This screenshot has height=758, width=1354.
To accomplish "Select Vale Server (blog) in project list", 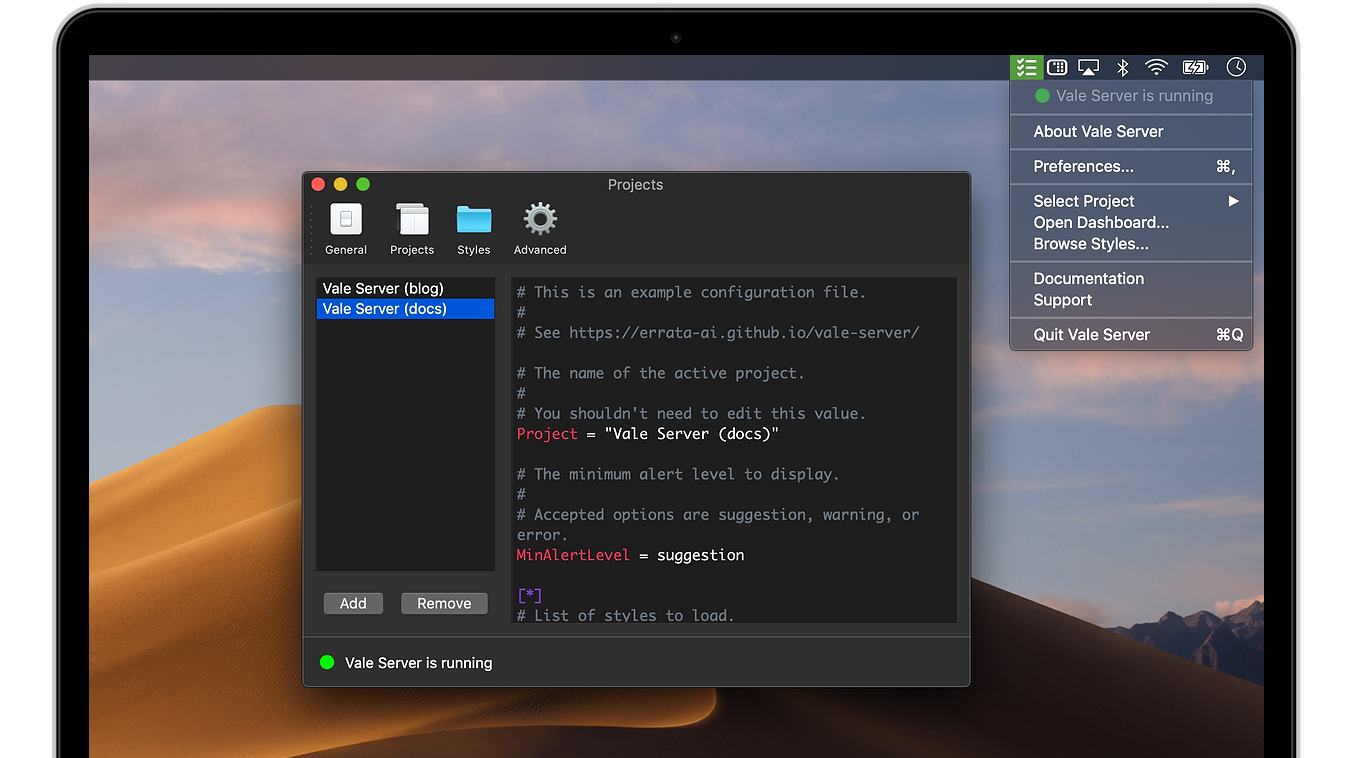I will (x=383, y=289).
